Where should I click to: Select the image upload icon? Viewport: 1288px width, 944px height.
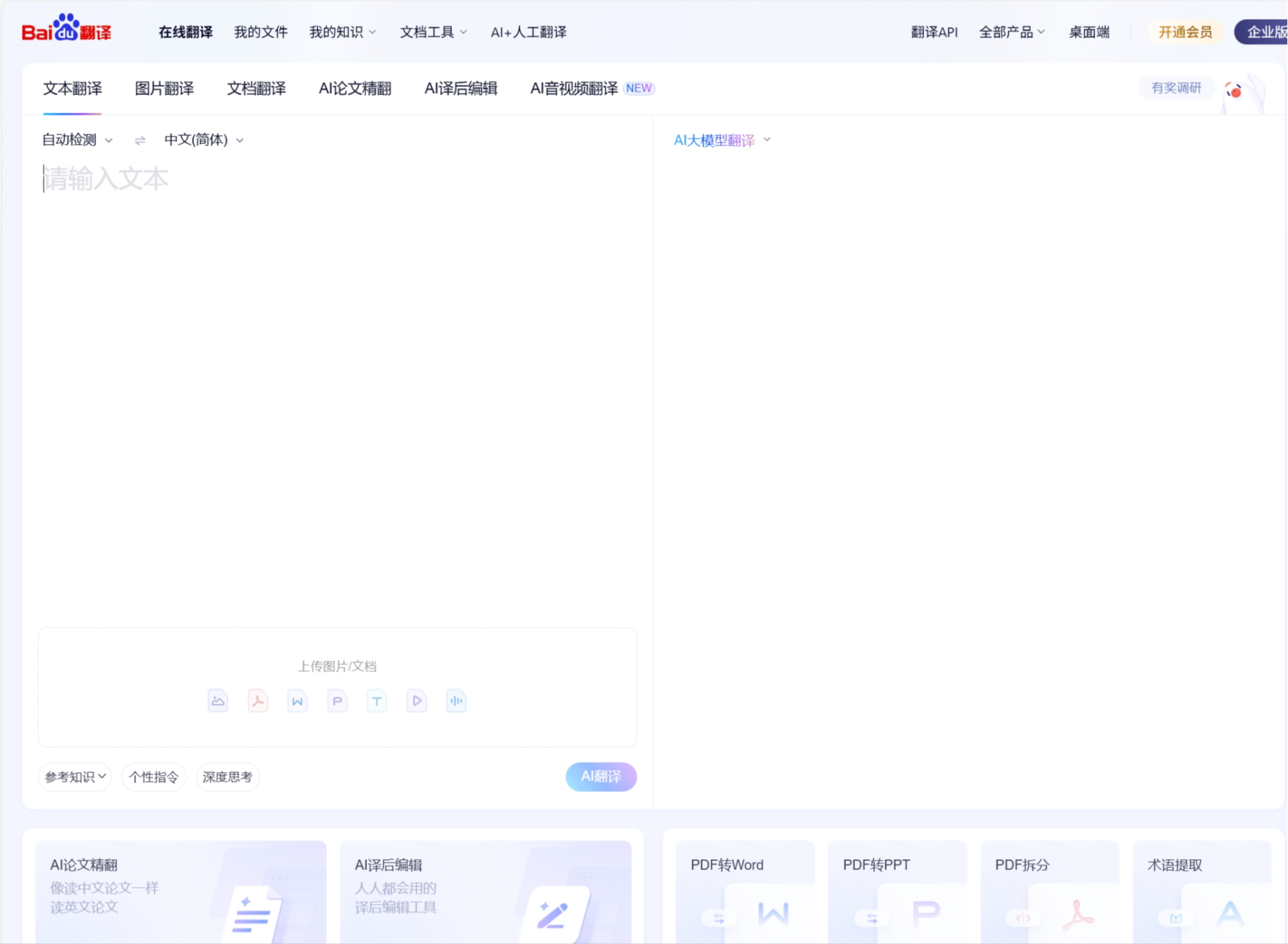217,701
